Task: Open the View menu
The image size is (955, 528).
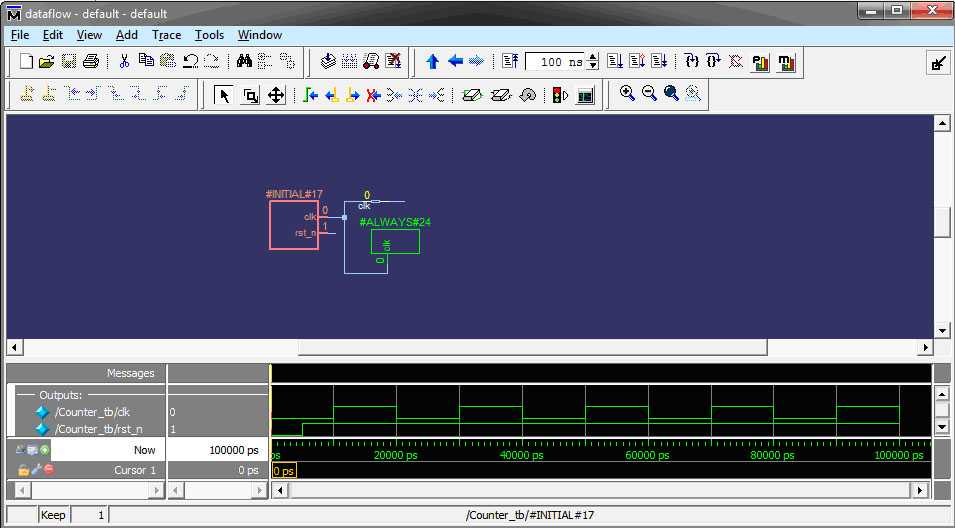Action: [x=89, y=35]
